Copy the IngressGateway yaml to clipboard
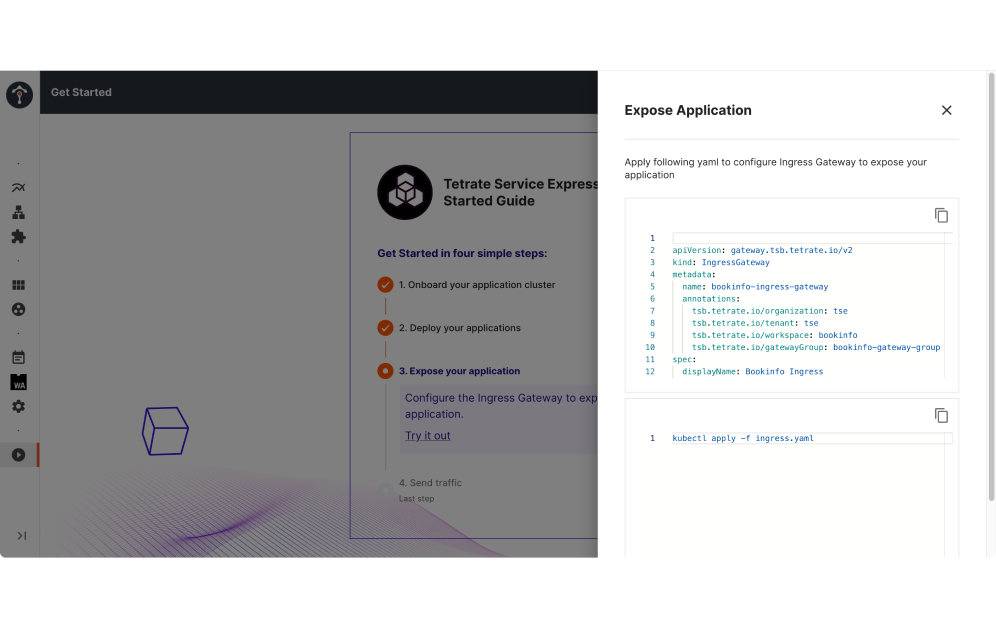 [941, 215]
